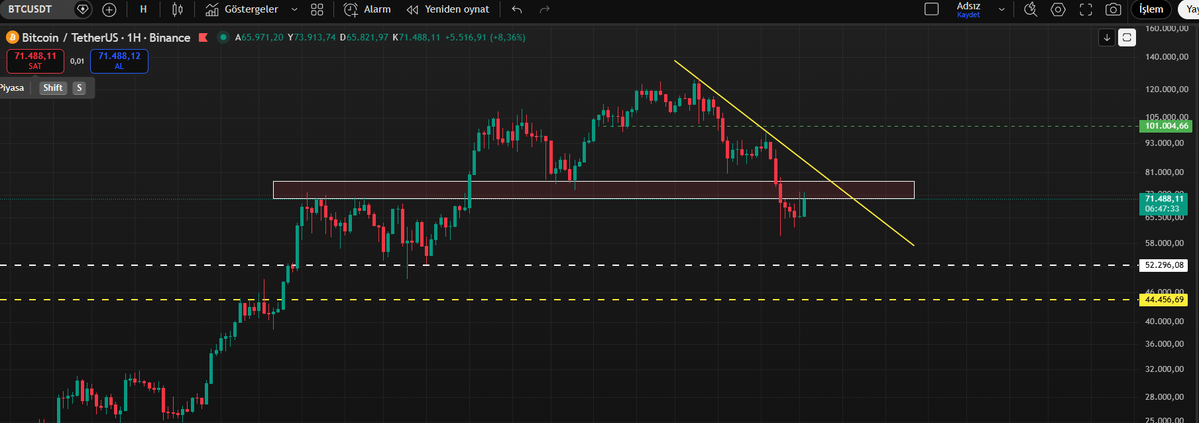
Task: Select the red rectangle resistance zone
Action: pos(593,190)
